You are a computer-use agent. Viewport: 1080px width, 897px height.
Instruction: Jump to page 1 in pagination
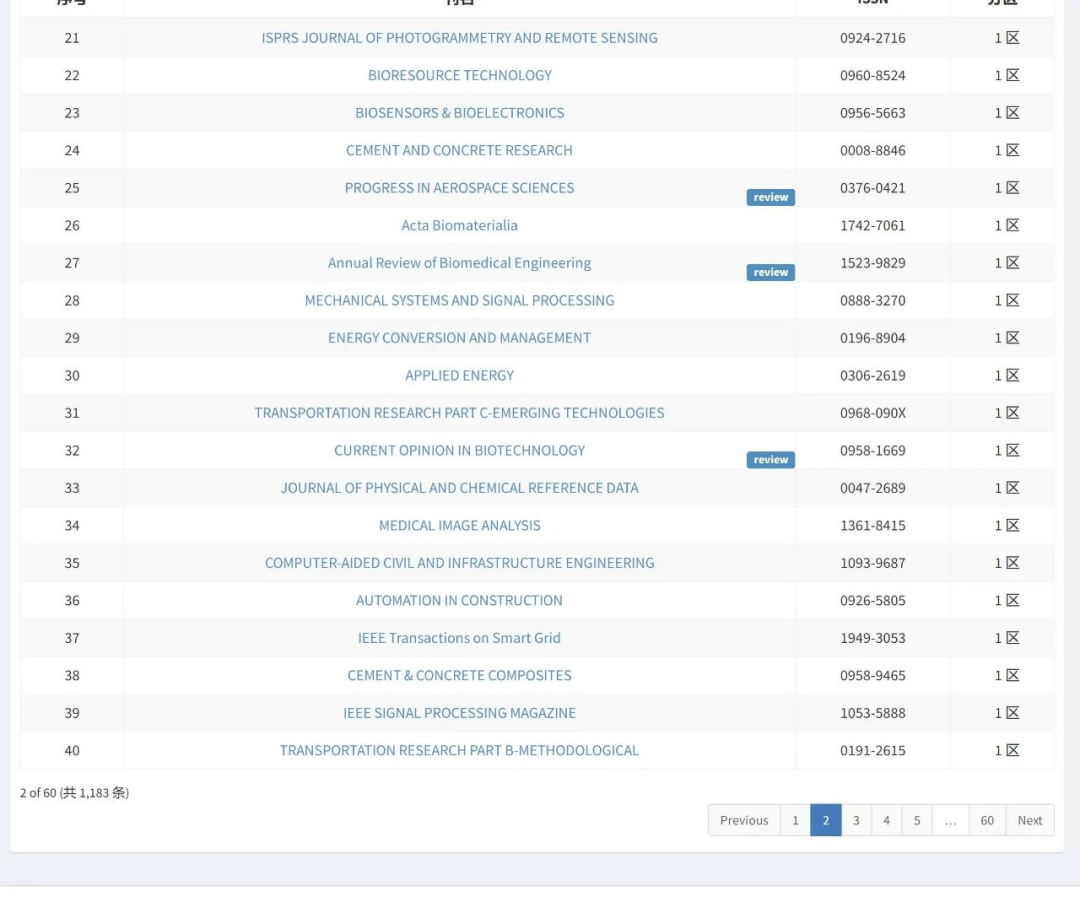[795, 820]
